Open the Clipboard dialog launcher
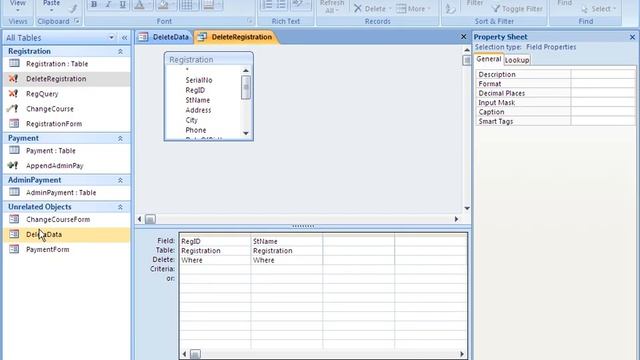Viewport: 640px width, 360px height. [x=77, y=21]
